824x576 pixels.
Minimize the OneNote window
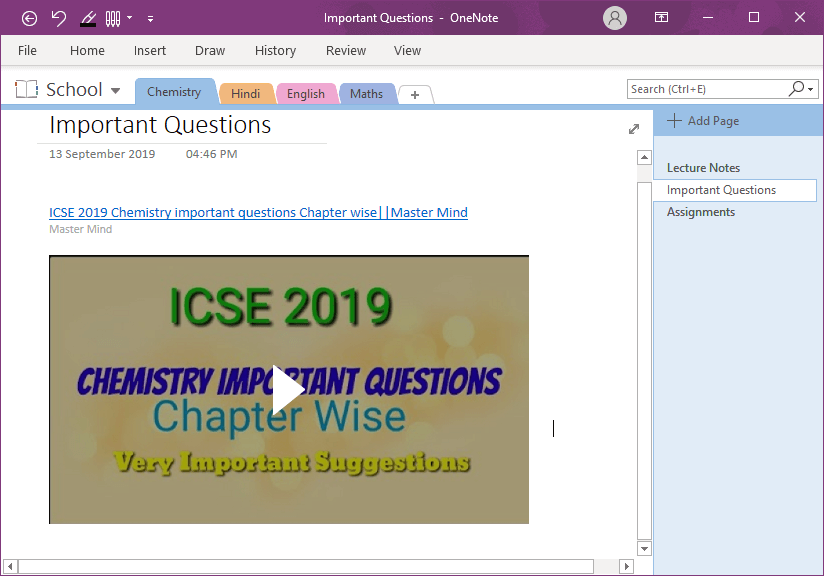pyautogui.click(x=708, y=17)
